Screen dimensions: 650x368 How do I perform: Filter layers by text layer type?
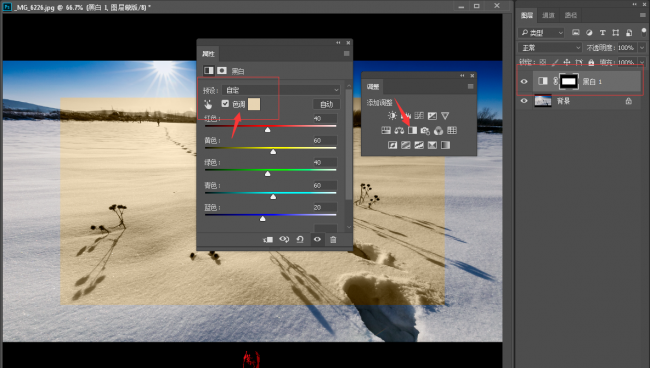coord(602,32)
